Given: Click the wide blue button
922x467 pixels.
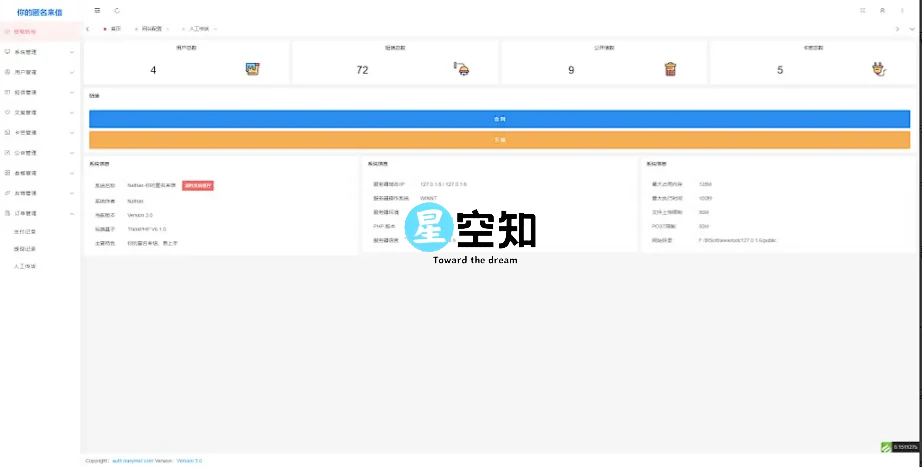Looking at the screenshot, I should coord(499,119).
